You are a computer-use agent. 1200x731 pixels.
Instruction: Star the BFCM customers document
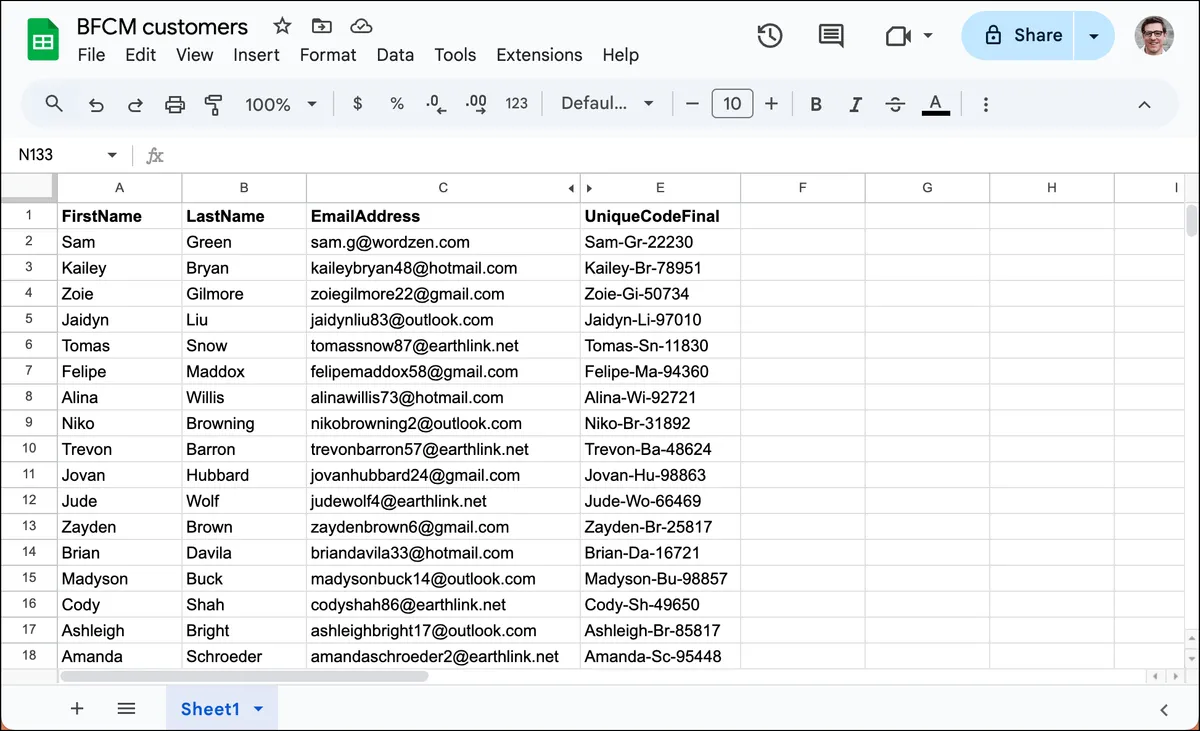click(282, 26)
